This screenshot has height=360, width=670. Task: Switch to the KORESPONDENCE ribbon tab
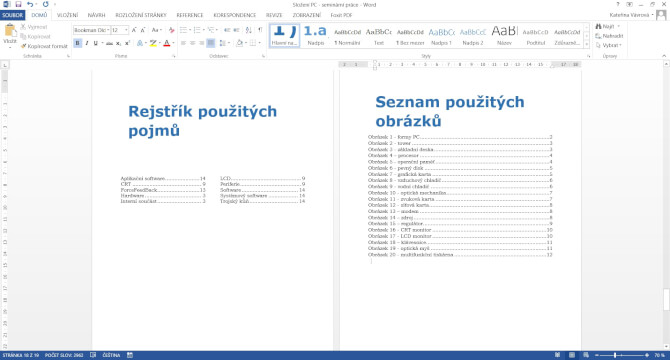click(x=235, y=15)
